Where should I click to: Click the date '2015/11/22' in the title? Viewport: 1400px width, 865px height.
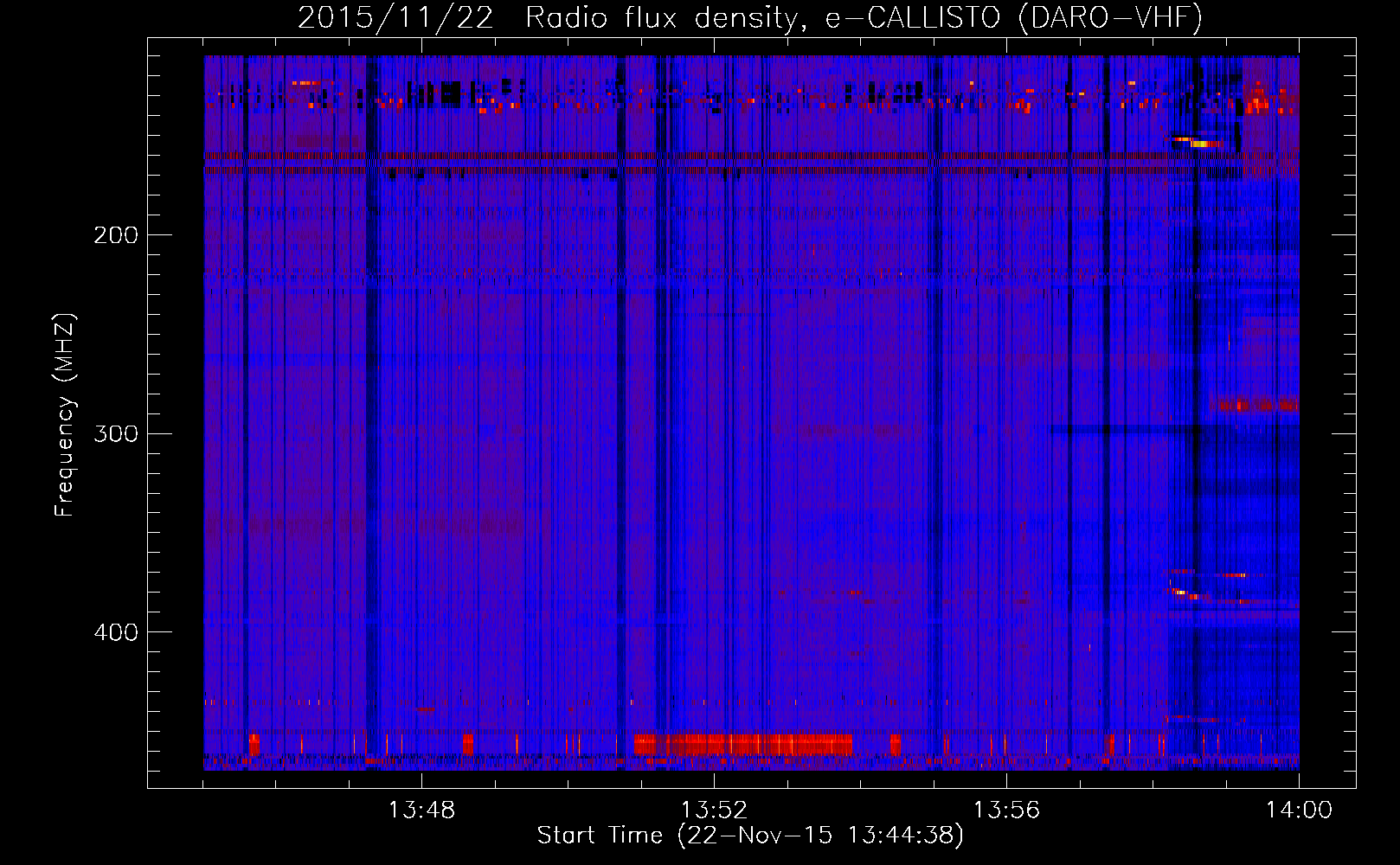click(x=395, y=17)
